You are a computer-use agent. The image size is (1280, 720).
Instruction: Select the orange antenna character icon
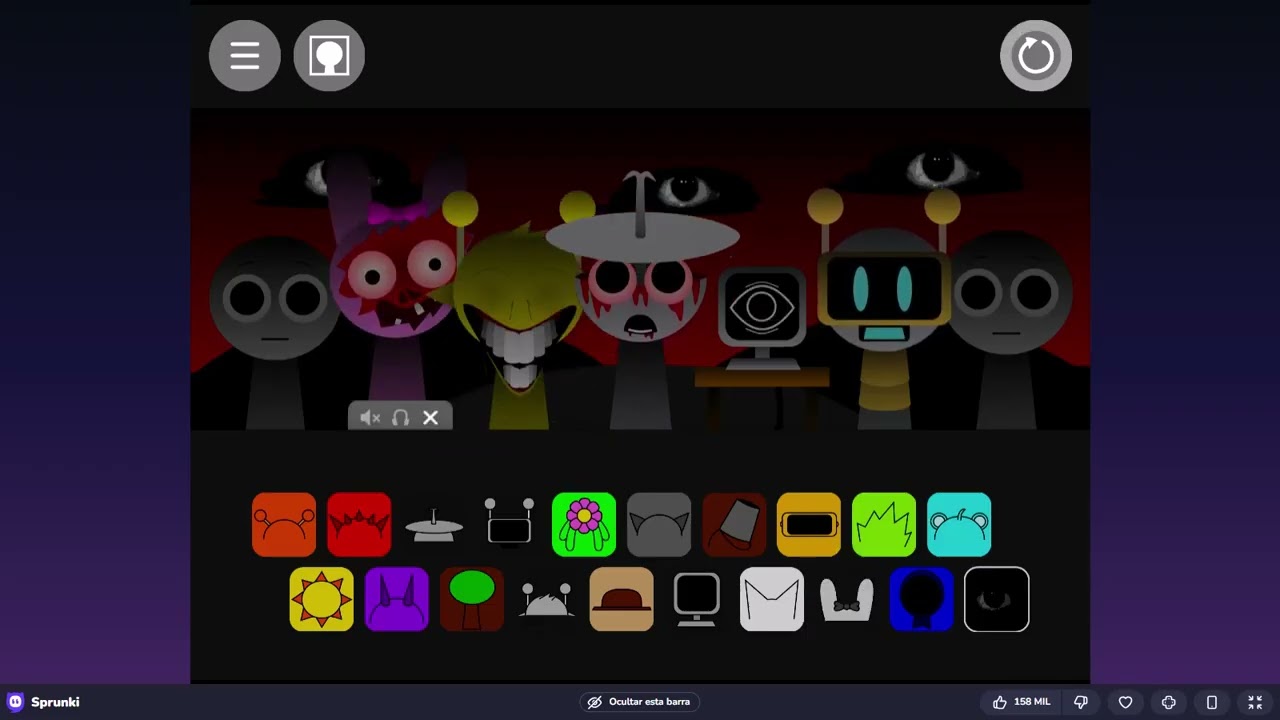click(284, 524)
